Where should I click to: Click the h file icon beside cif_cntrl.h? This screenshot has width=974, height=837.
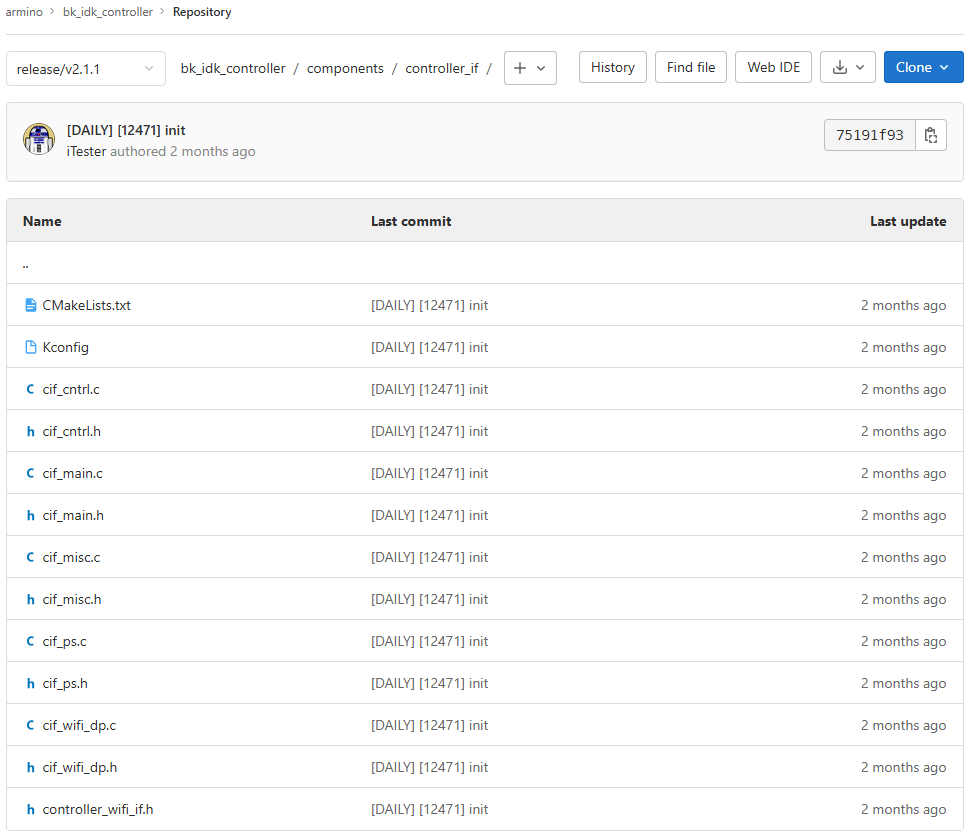pyautogui.click(x=29, y=431)
